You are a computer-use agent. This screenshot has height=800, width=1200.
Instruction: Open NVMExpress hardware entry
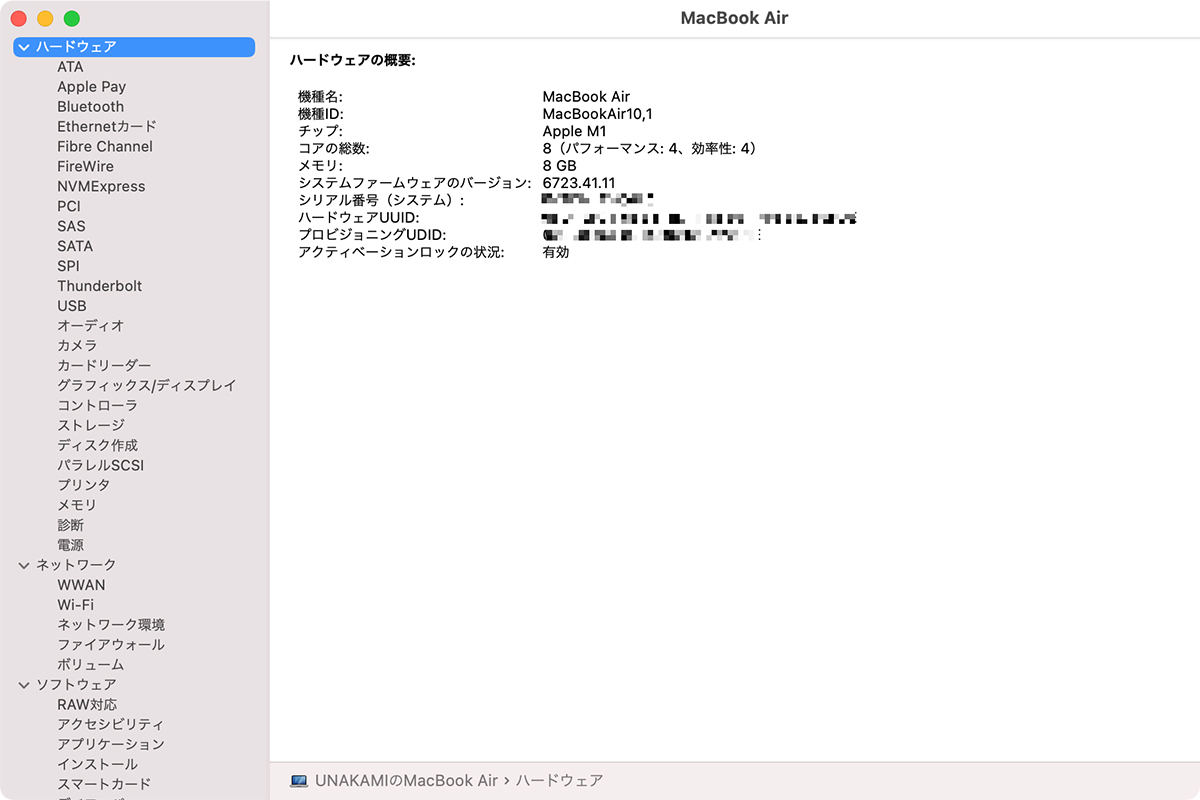click(101, 186)
